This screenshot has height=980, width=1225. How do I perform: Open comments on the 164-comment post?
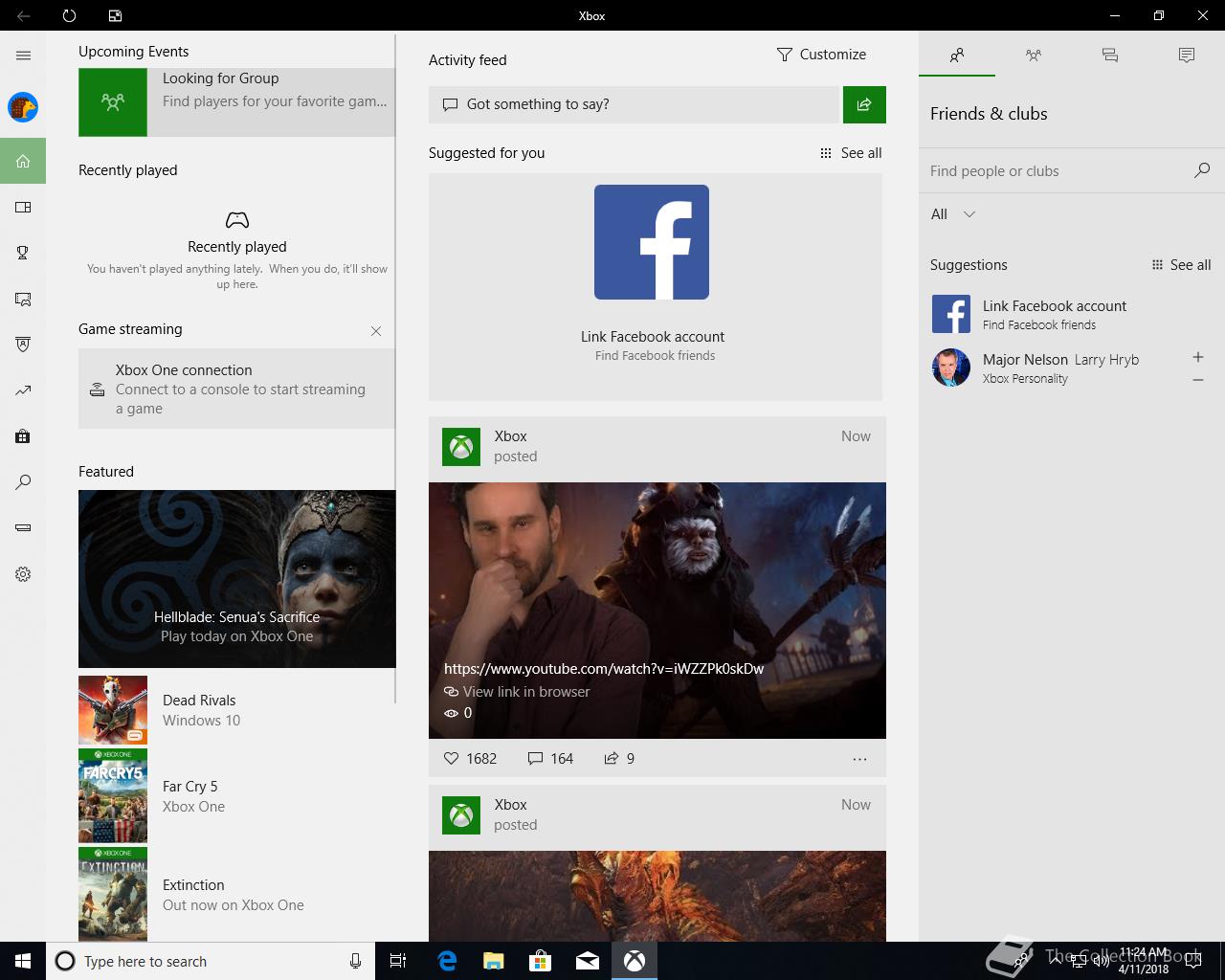[550, 758]
